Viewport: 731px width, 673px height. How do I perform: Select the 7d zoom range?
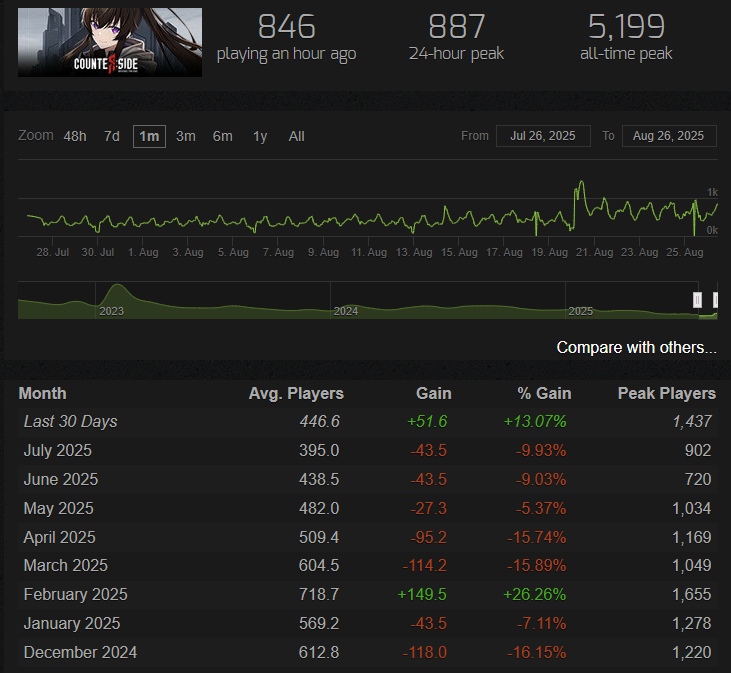112,137
